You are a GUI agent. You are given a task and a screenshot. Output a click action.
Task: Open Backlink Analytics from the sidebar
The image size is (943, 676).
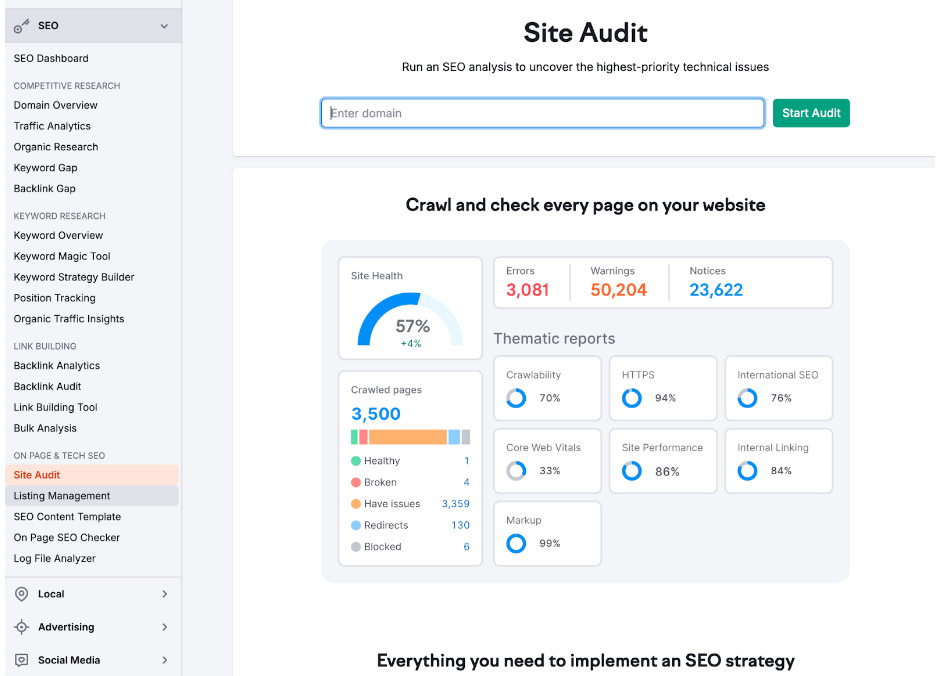pos(57,366)
